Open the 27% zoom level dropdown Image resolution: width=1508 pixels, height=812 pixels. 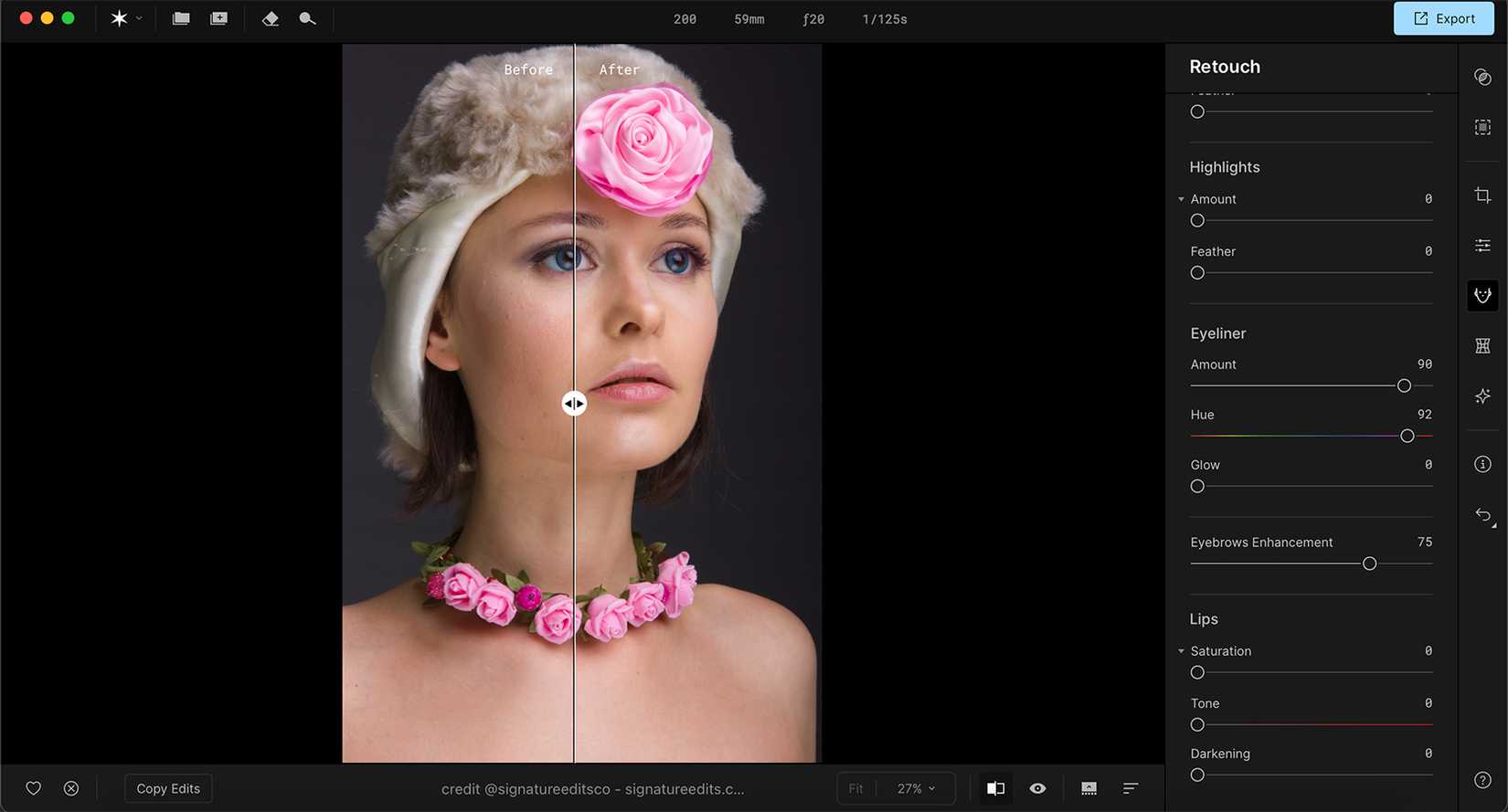pos(916,788)
